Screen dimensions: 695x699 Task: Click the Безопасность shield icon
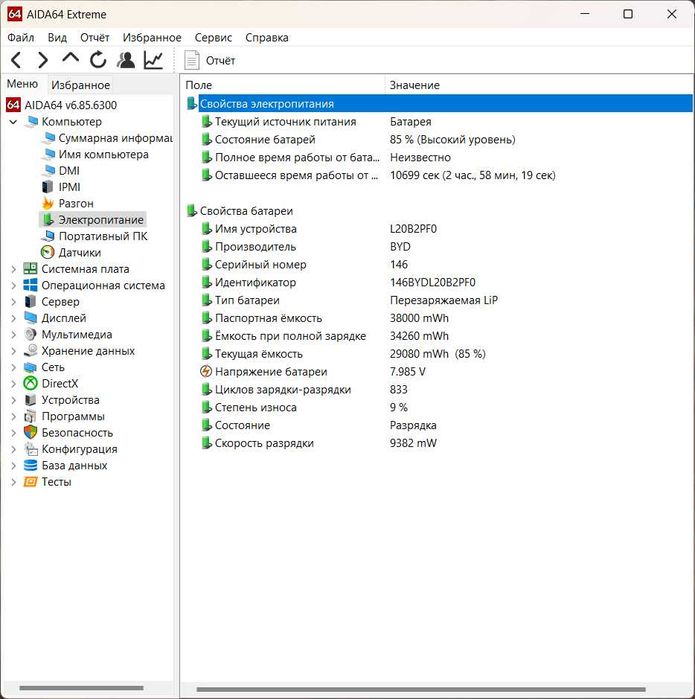click(x=30, y=432)
